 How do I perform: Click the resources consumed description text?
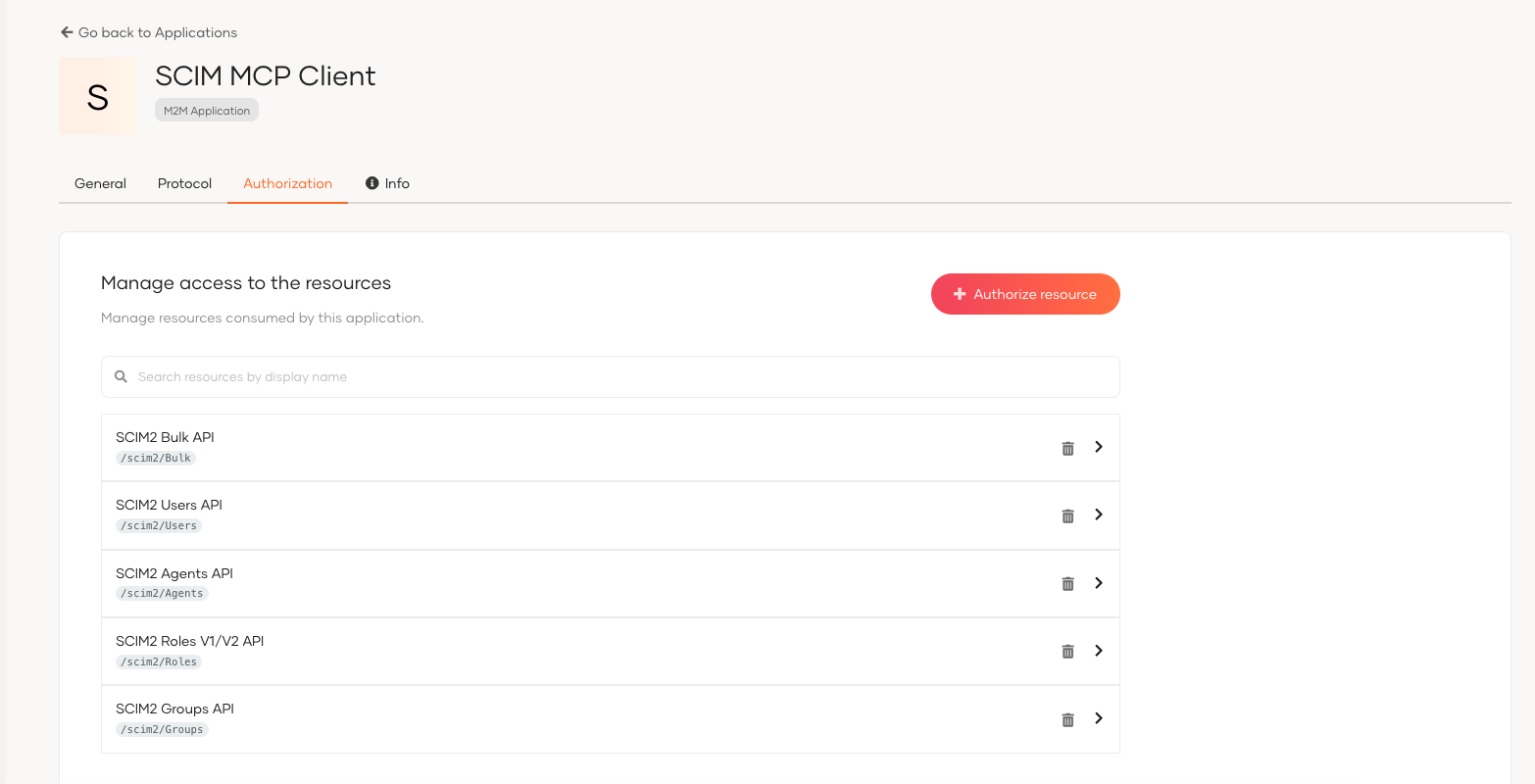(x=263, y=318)
